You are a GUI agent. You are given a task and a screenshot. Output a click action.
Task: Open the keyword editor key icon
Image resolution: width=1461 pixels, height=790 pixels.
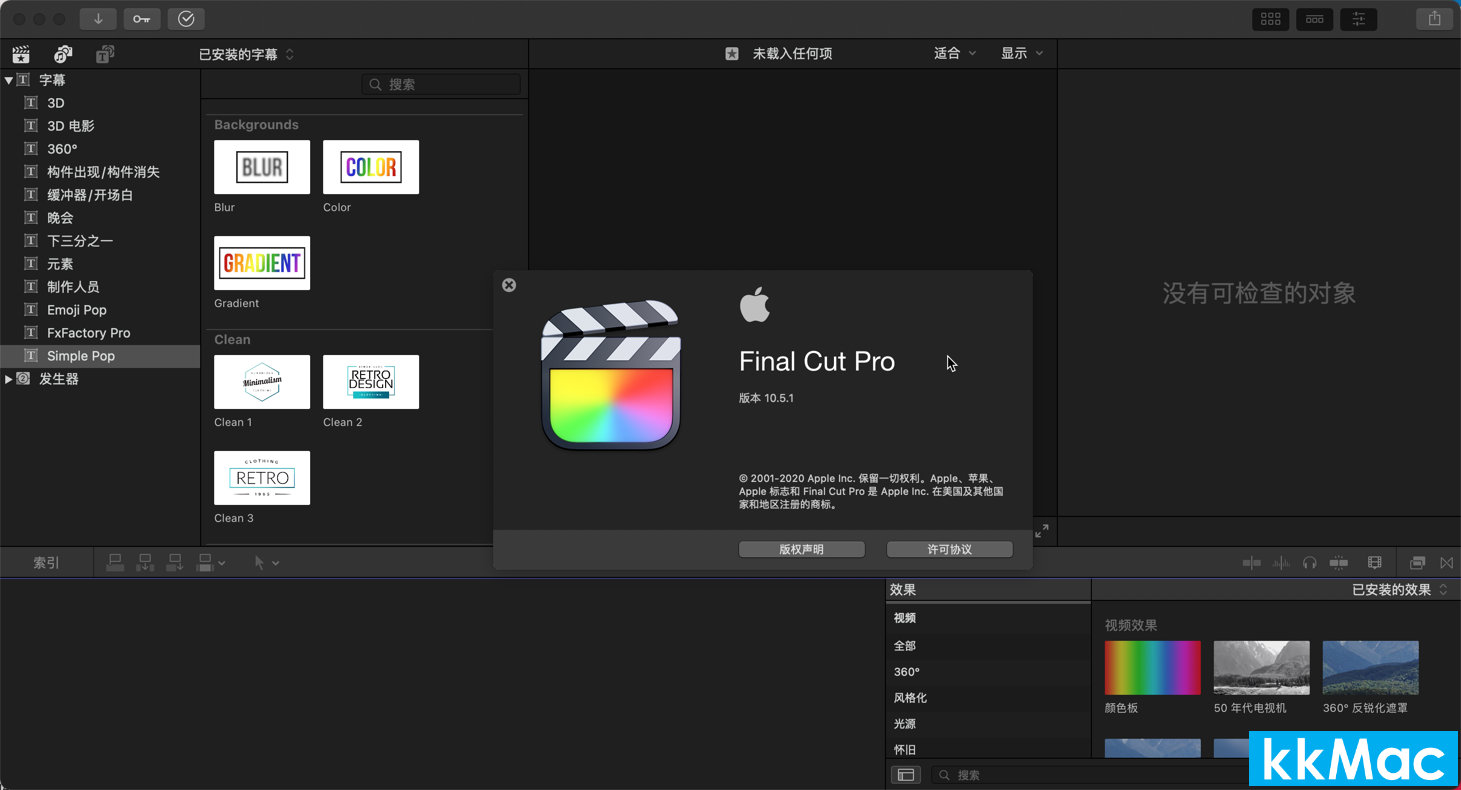click(x=142, y=18)
